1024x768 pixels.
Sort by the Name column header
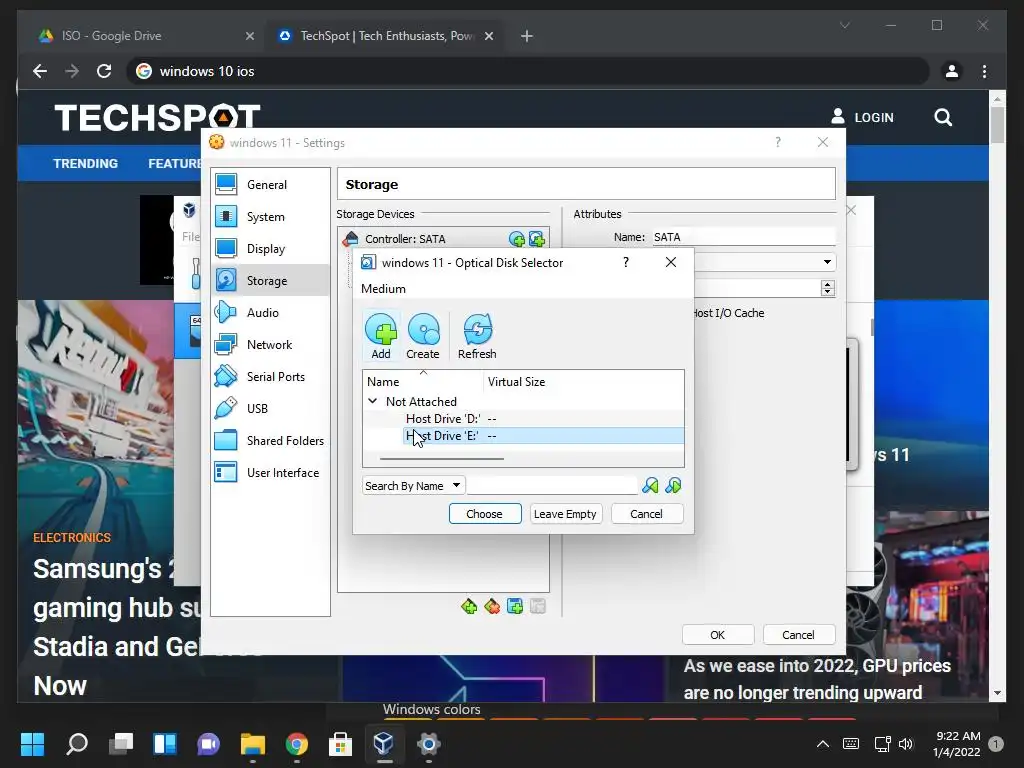pyautogui.click(x=423, y=382)
